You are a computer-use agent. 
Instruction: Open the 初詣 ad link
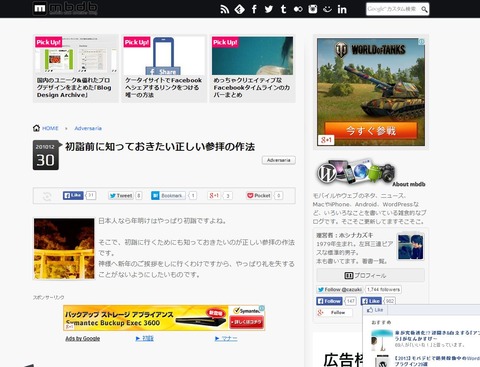[145, 338]
